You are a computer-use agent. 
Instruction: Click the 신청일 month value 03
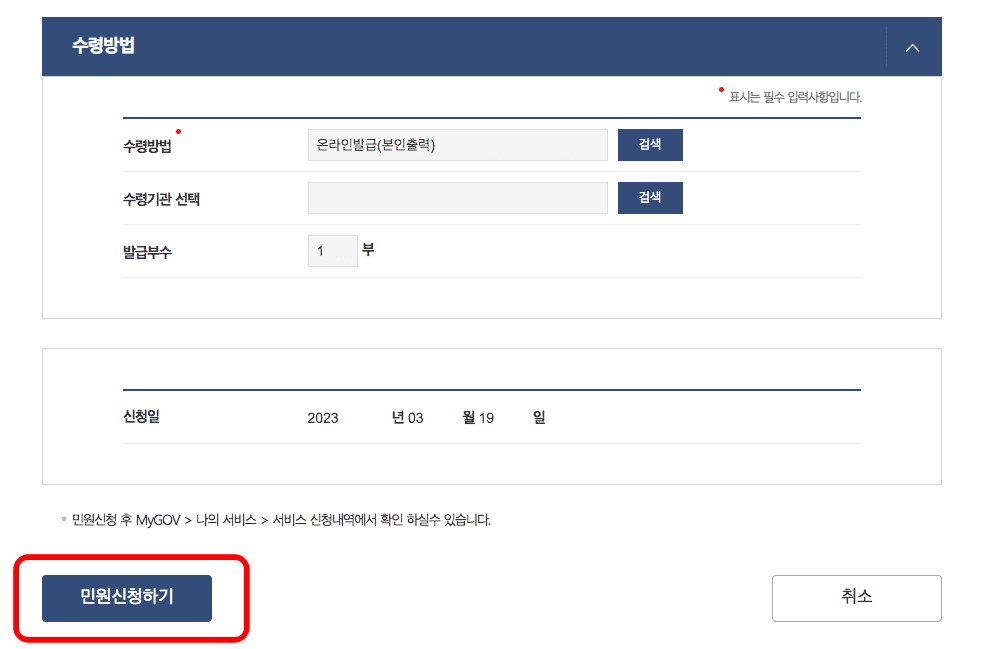(415, 418)
